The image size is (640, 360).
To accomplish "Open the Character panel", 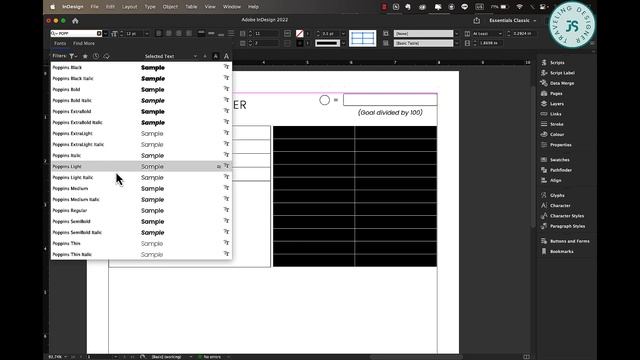I will click(556, 205).
